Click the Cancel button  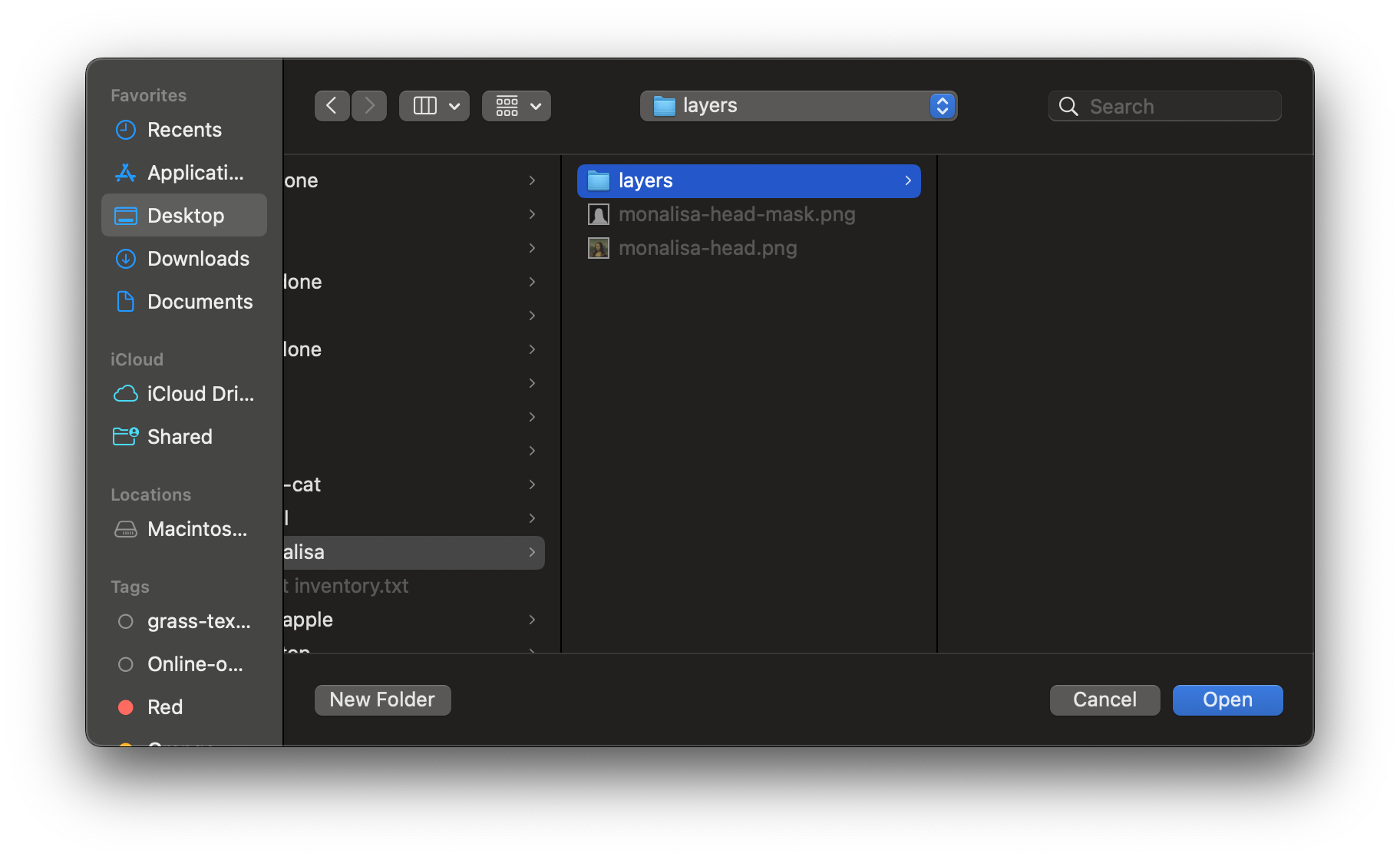tap(1104, 700)
